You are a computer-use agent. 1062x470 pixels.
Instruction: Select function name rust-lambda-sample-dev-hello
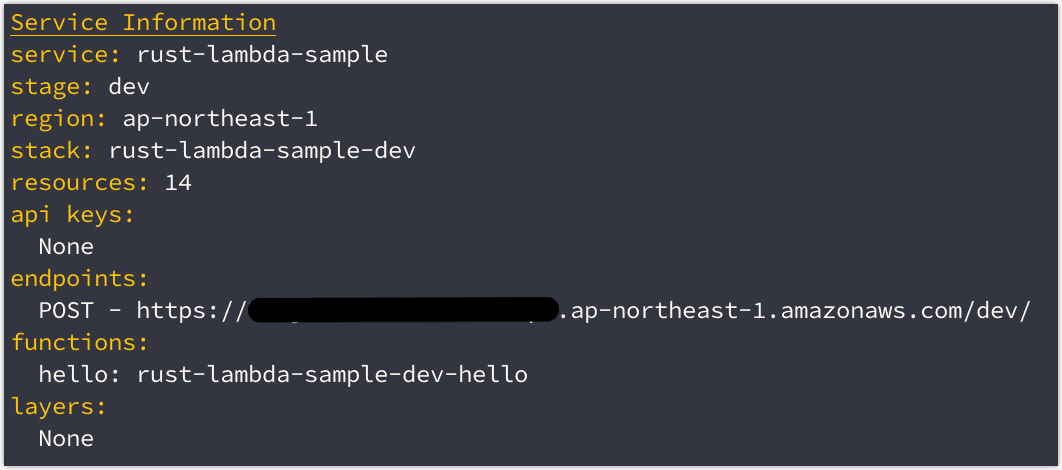click(x=332, y=374)
